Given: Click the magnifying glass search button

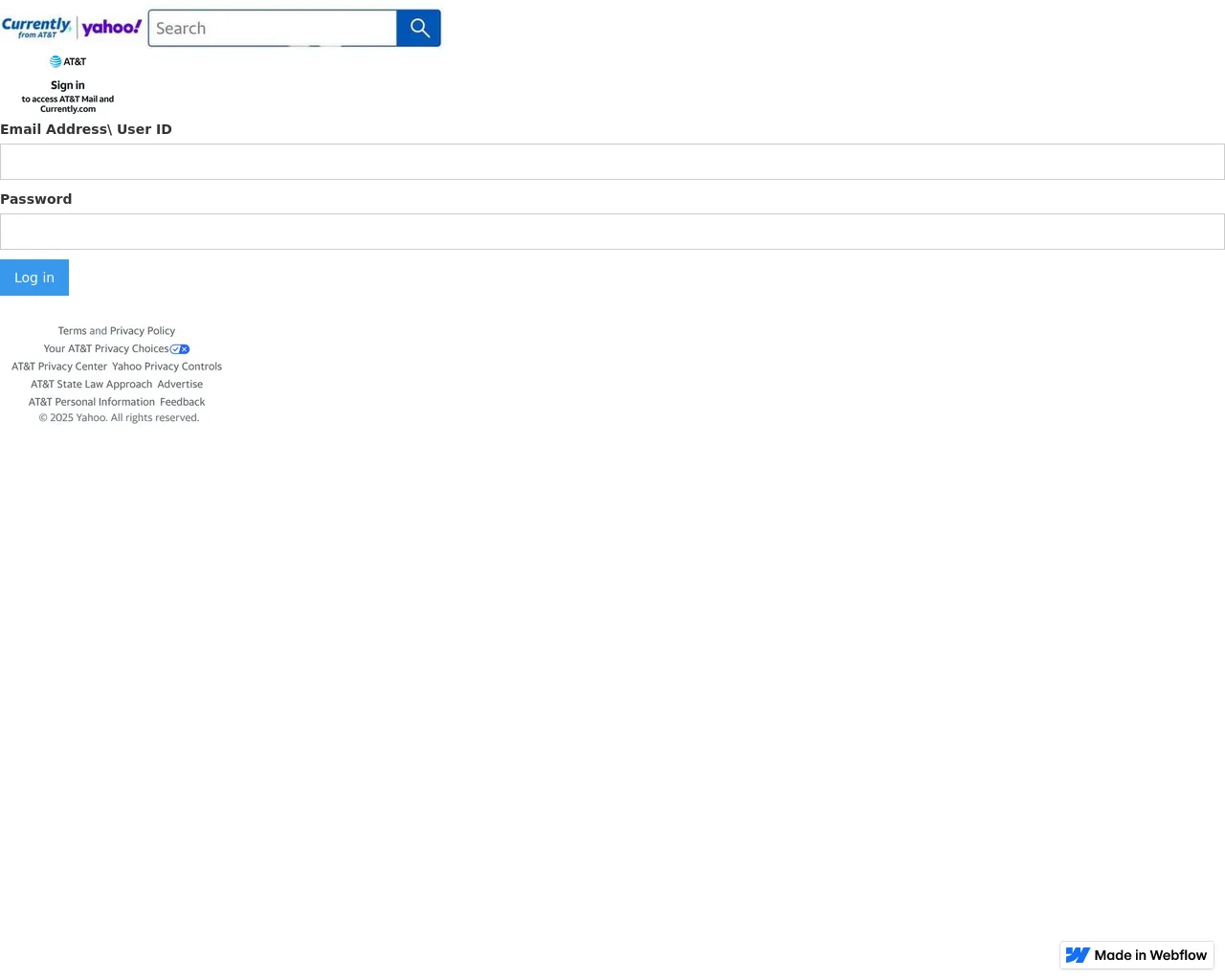Looking at the screenshot, I should (419, 28).
